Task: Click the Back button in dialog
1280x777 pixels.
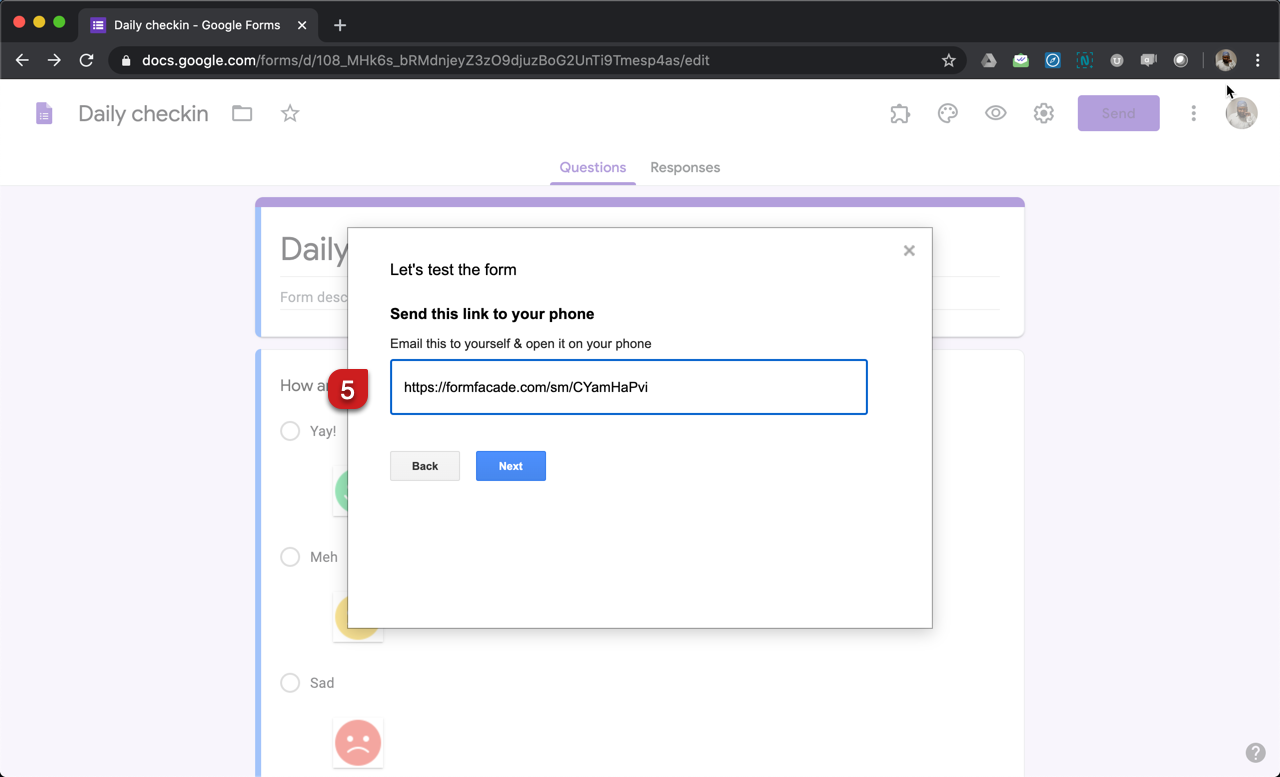Action: coord(425,466)
